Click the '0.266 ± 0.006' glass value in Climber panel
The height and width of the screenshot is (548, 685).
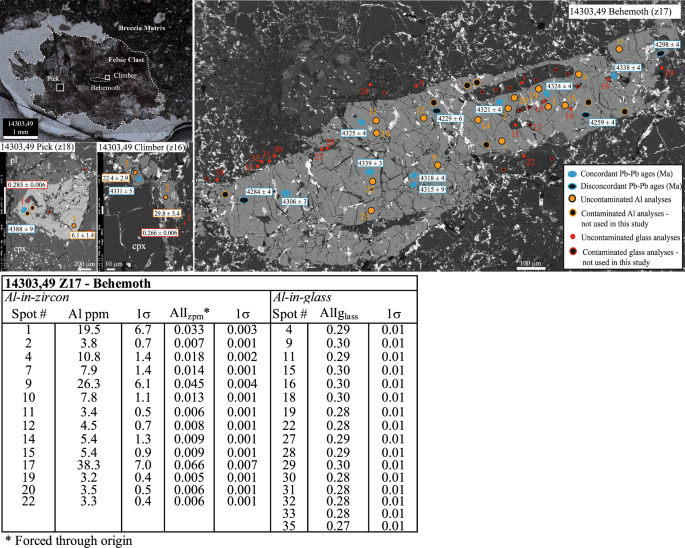coord(160,232)
